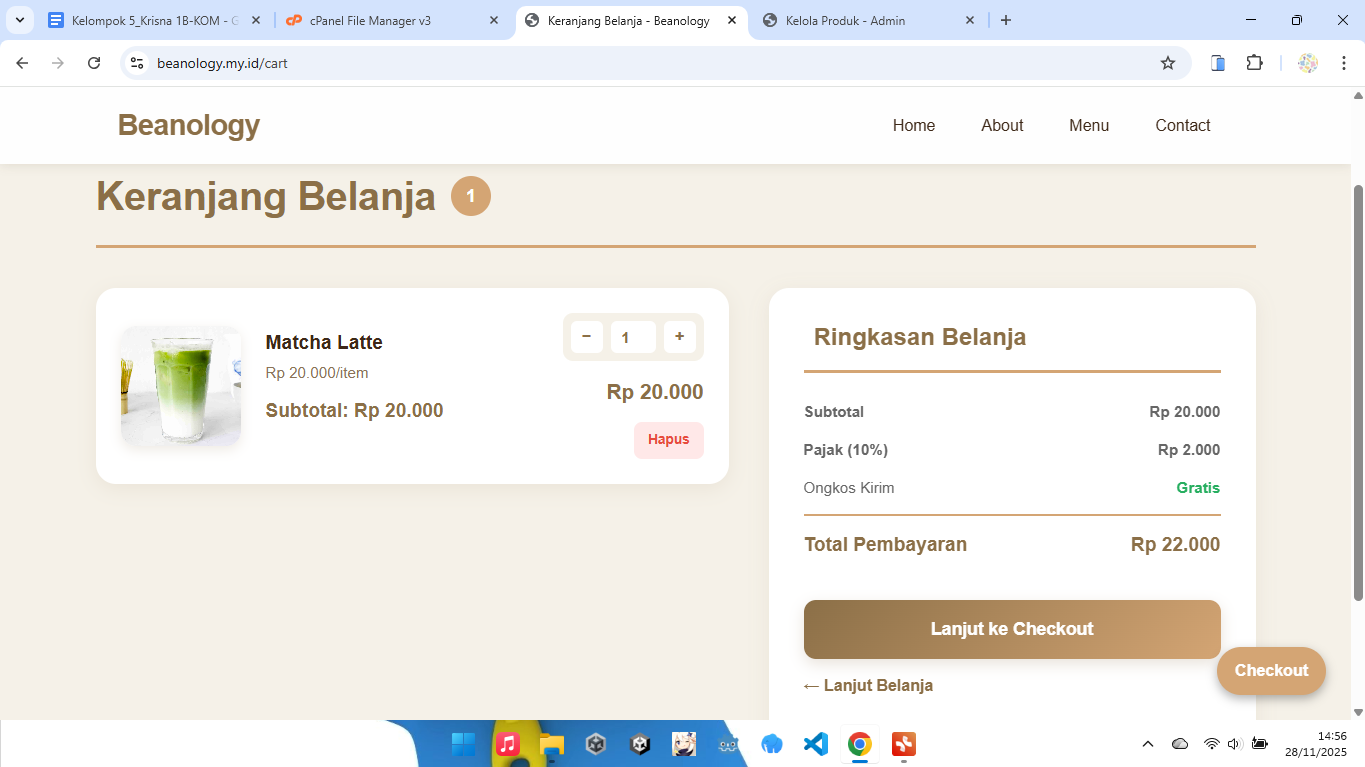Bookmark this page with the star icon

pos(1168,63)
